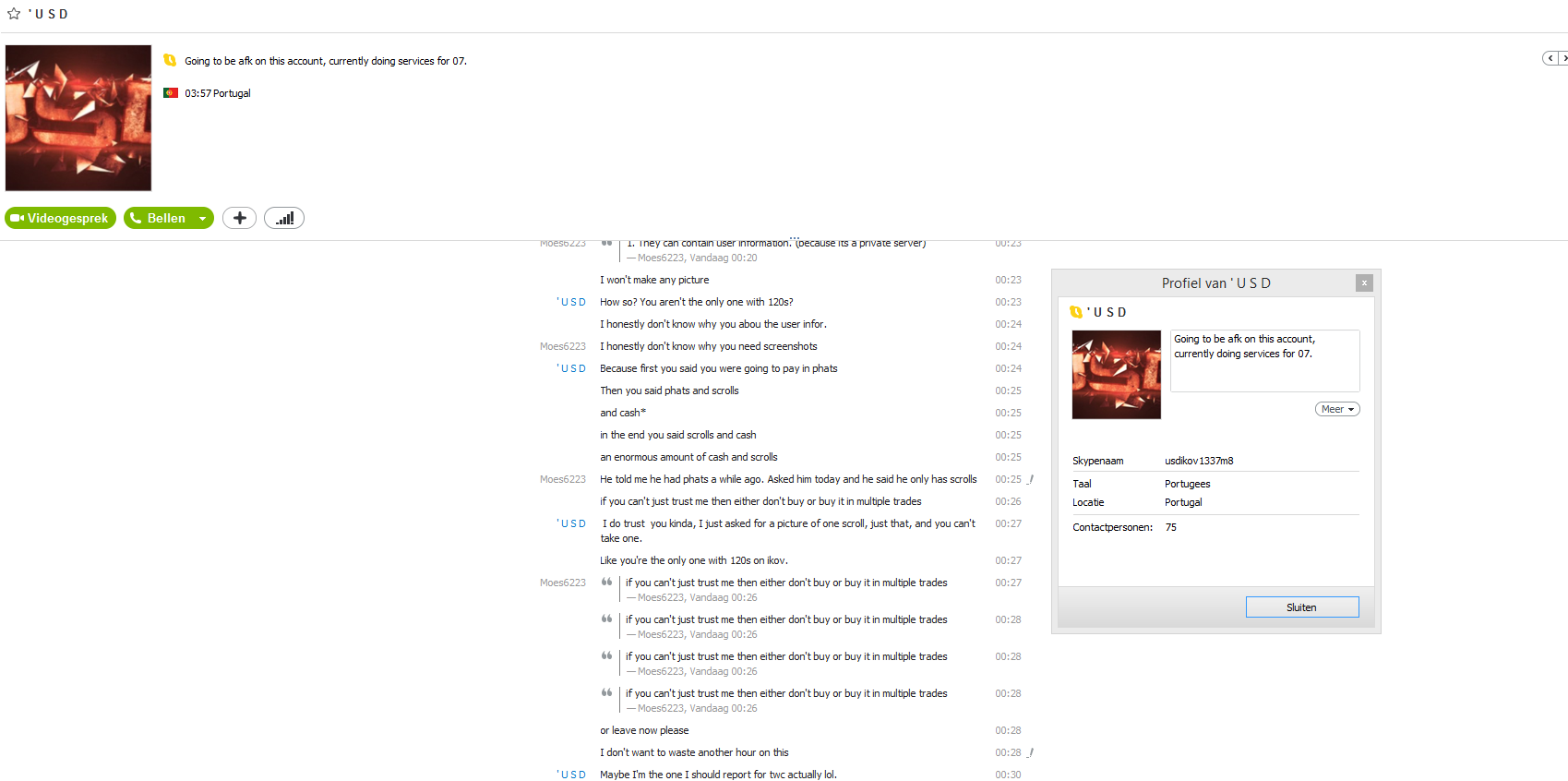
Task: Click sender ' U S D beside 'I do trust you kinda'
Action: pos(571,523)
